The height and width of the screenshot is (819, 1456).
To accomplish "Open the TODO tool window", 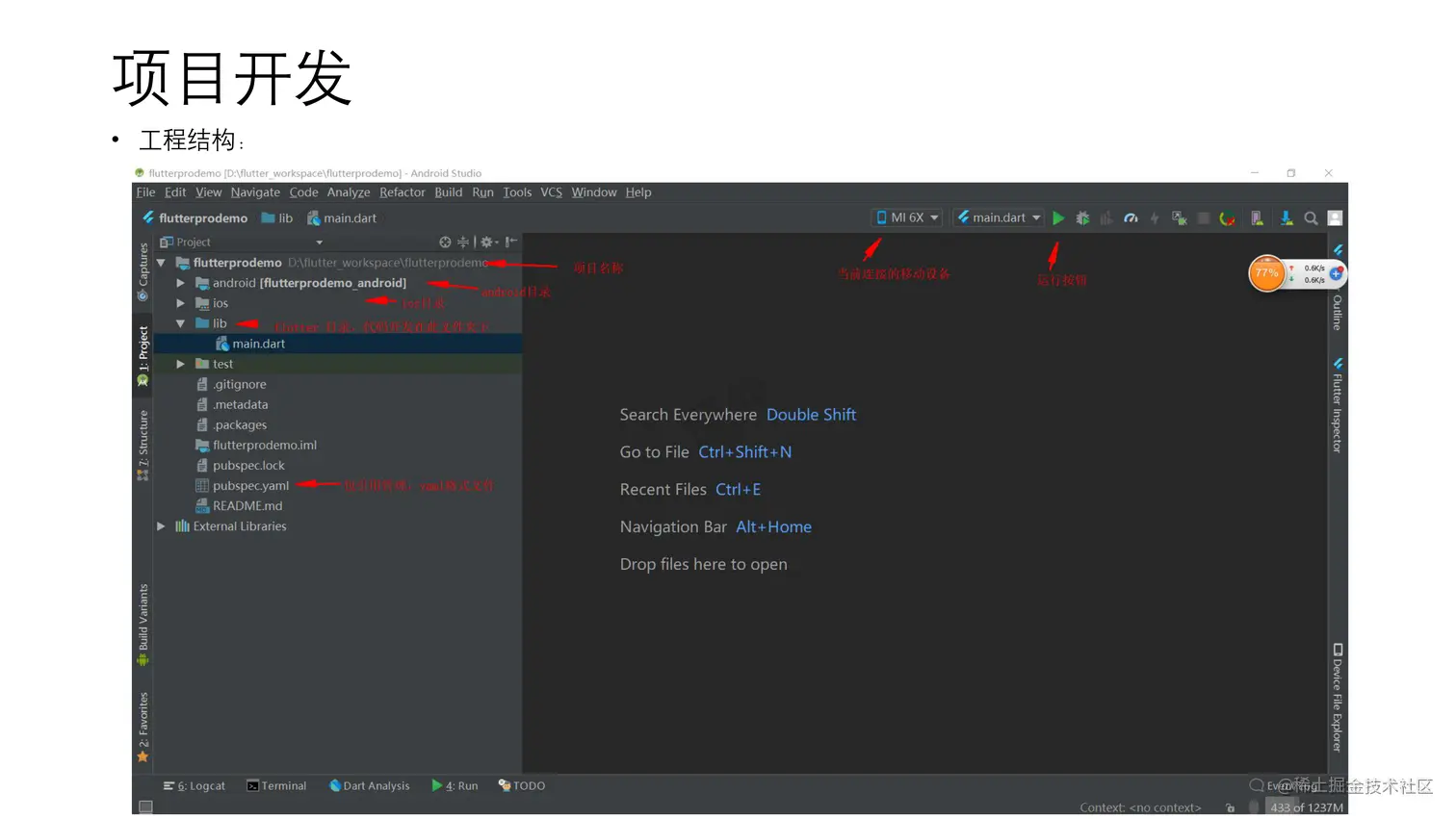I will (521, 785).
